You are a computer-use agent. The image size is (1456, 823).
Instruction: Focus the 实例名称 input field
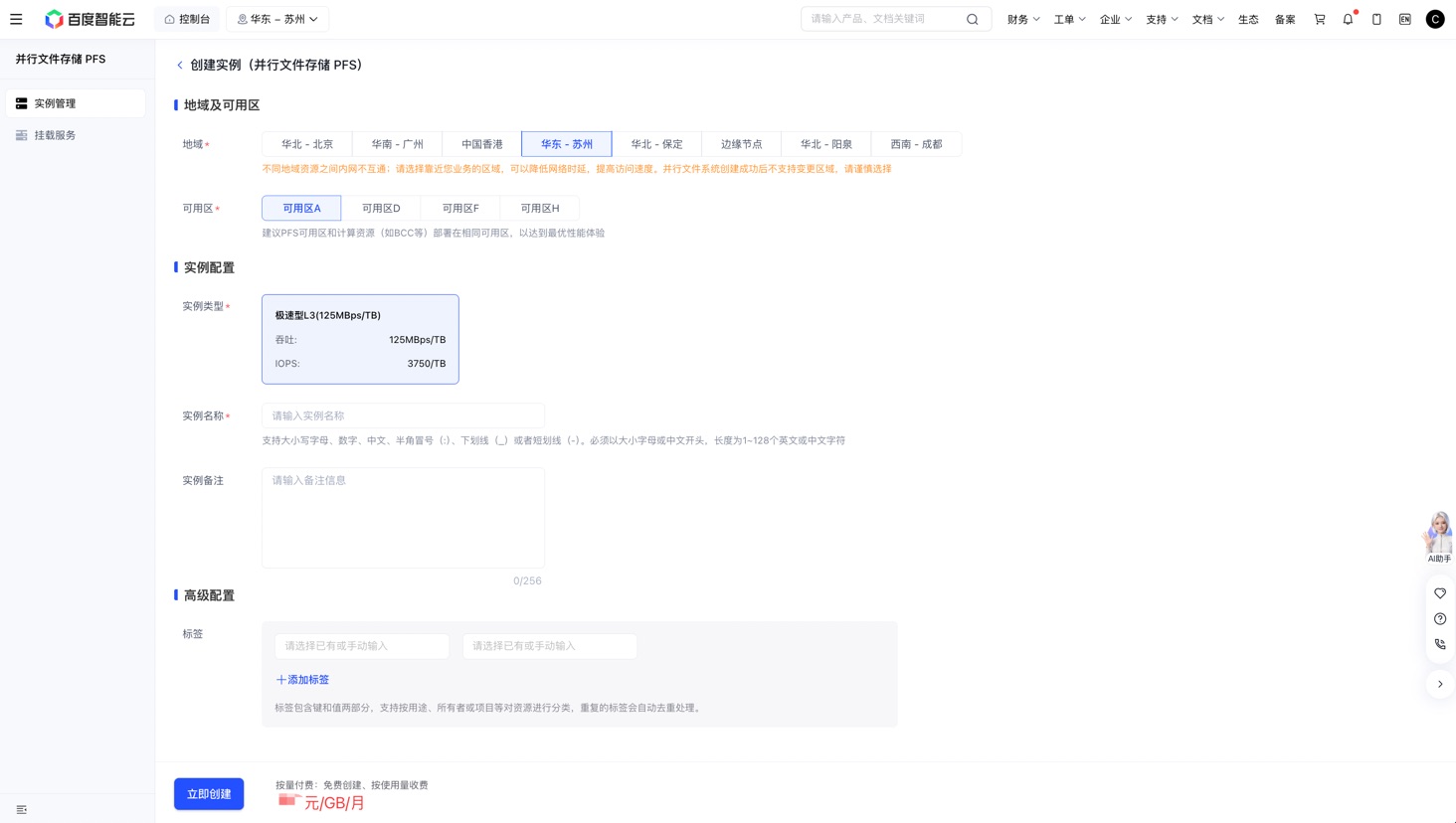[x=403, y=415]
